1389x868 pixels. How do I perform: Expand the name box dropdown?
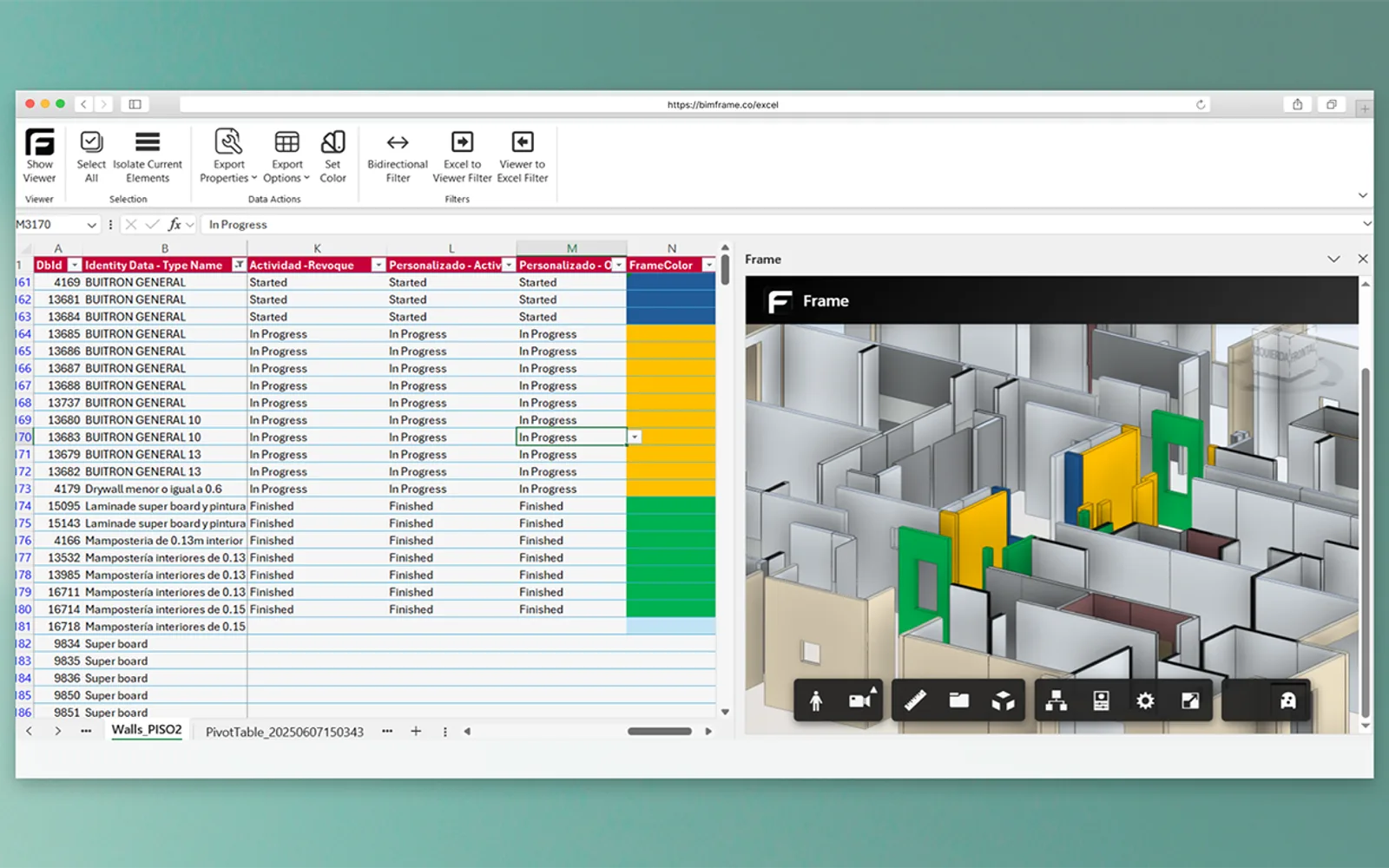91,225
